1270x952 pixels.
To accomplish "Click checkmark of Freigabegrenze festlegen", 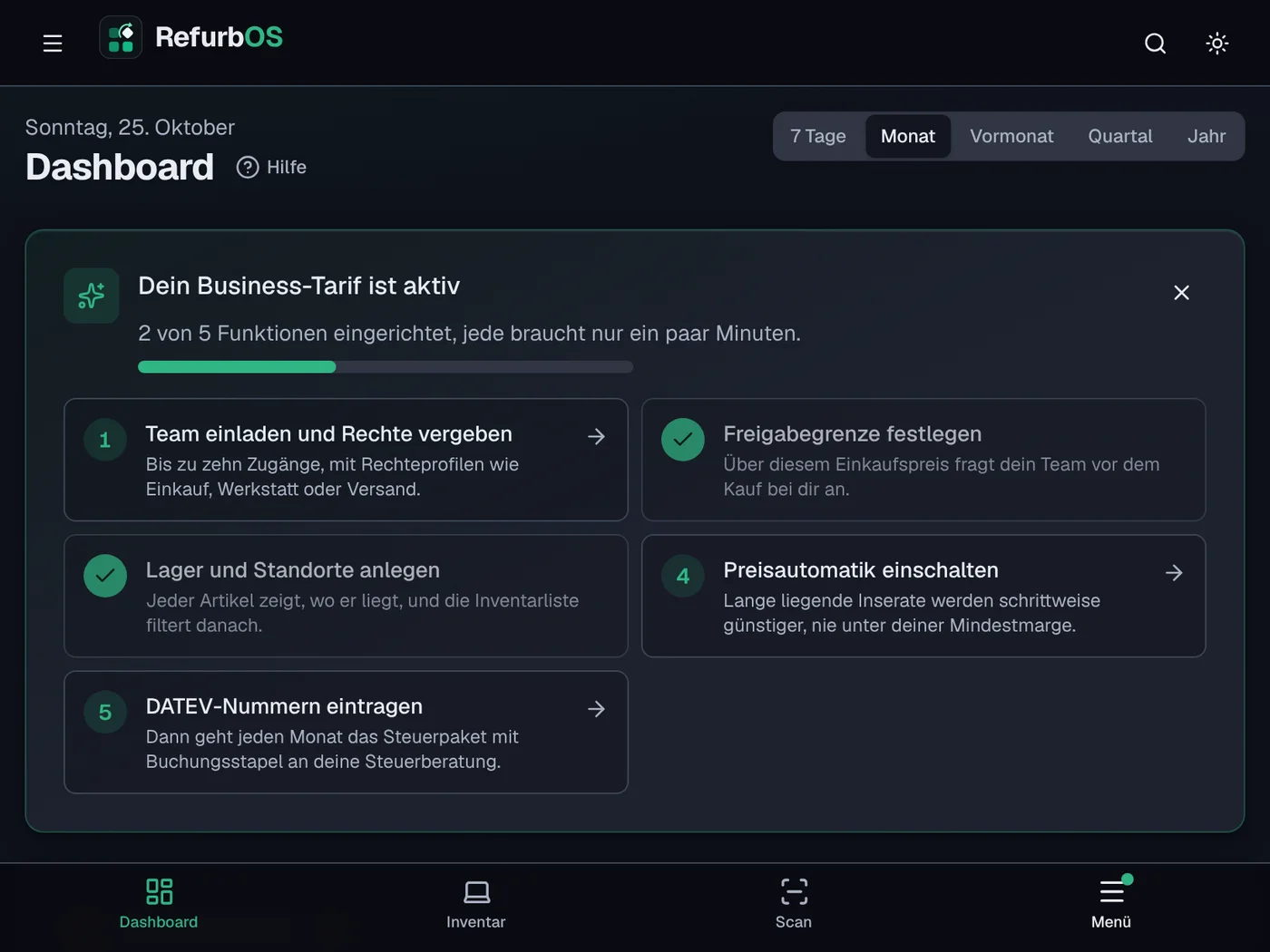I will point(683,440).
